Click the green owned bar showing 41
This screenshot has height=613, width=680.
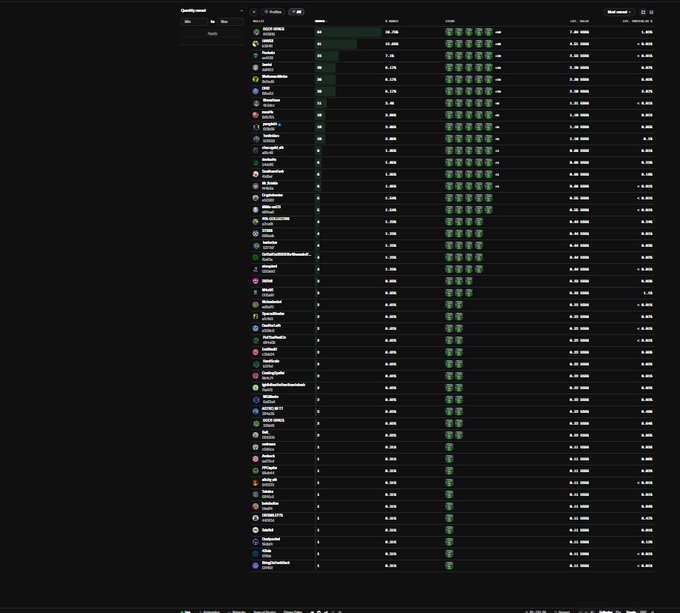[x=336, y=44]
